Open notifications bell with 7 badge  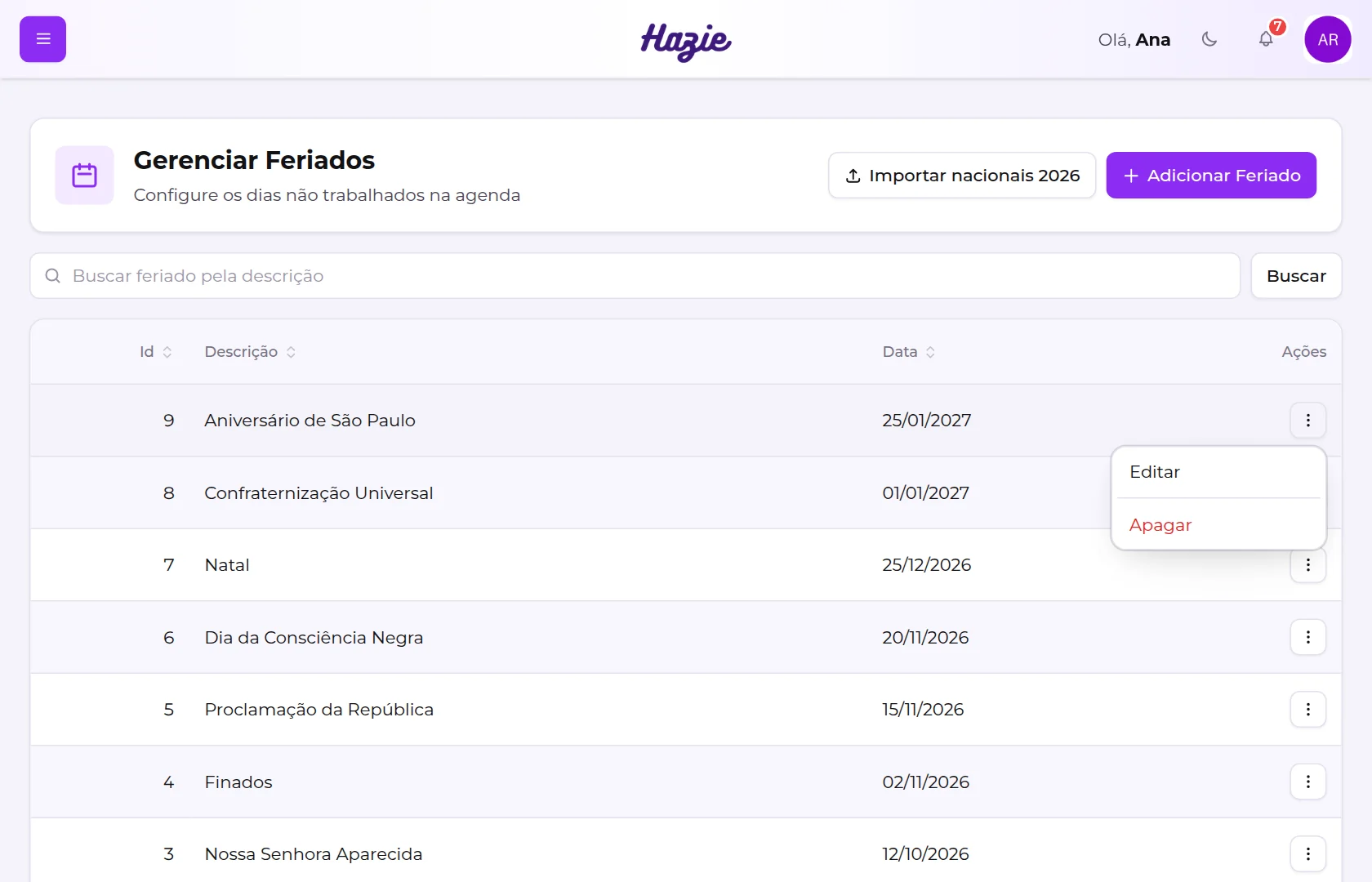pyautogui.click(x=1266, y=39)
